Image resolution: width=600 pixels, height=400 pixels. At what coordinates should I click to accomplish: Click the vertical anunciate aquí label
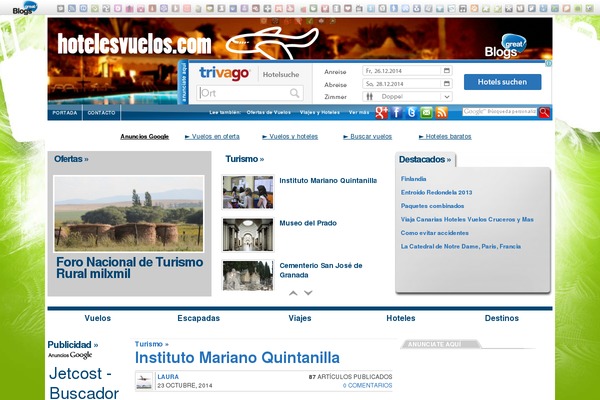click(184, 82)
